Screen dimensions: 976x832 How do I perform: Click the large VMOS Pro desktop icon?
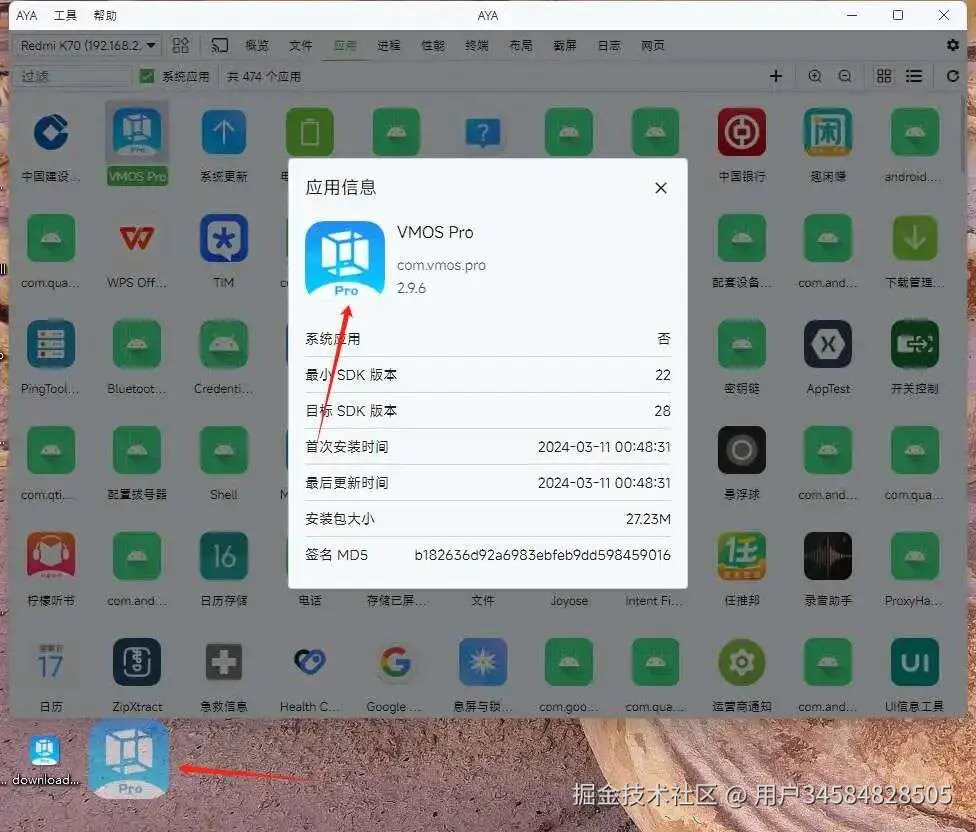tap(129, 760)
